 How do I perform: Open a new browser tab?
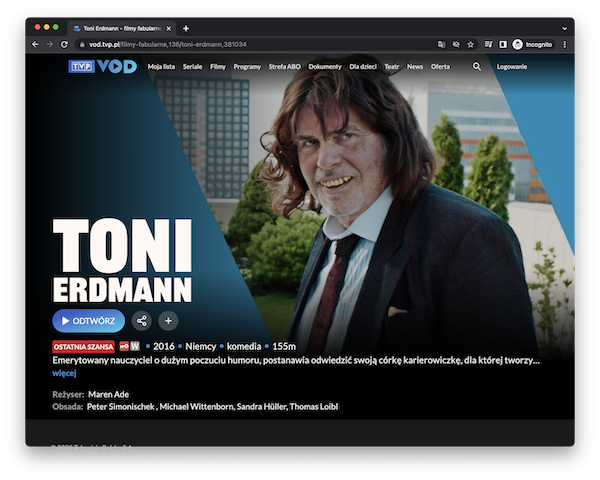click(186, 28)
